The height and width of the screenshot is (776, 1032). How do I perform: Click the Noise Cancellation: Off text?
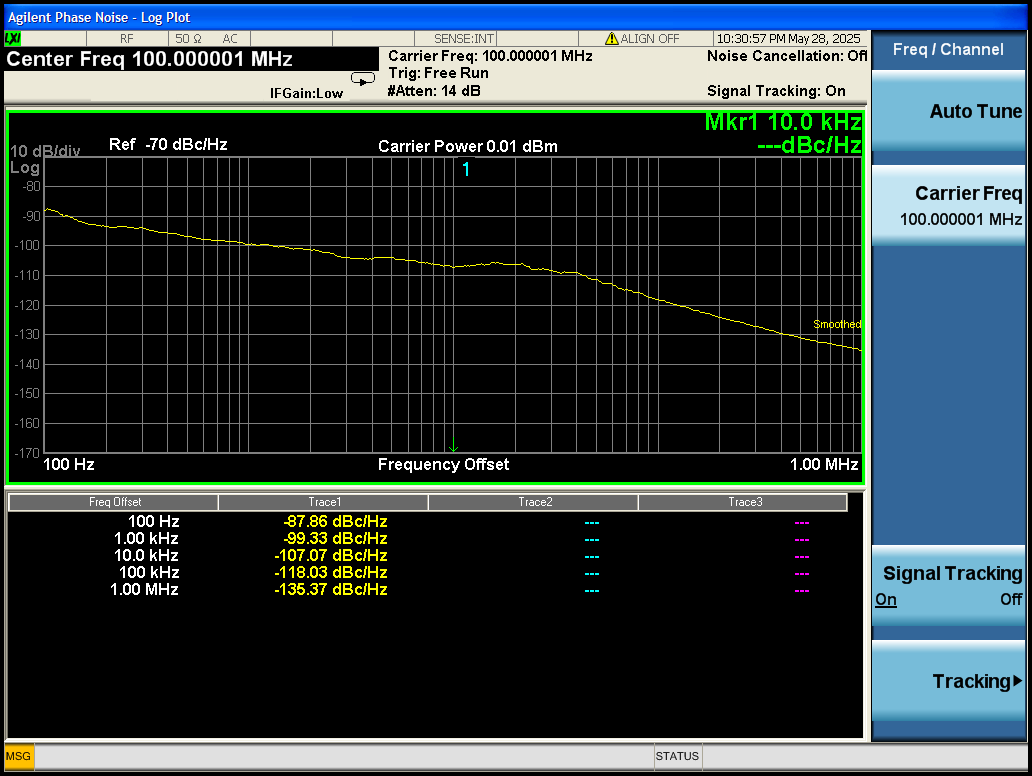point(787,56)
